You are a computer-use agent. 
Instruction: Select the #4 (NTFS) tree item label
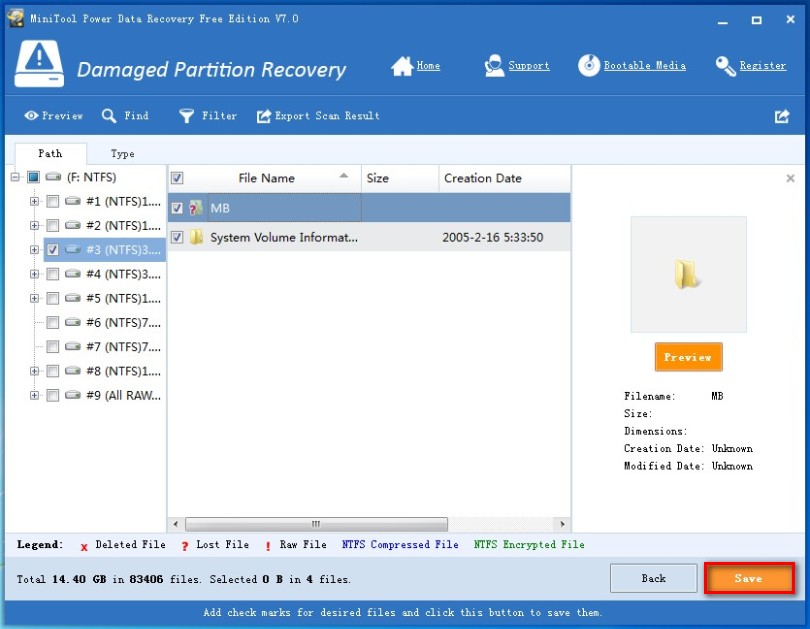click(123, 274)
